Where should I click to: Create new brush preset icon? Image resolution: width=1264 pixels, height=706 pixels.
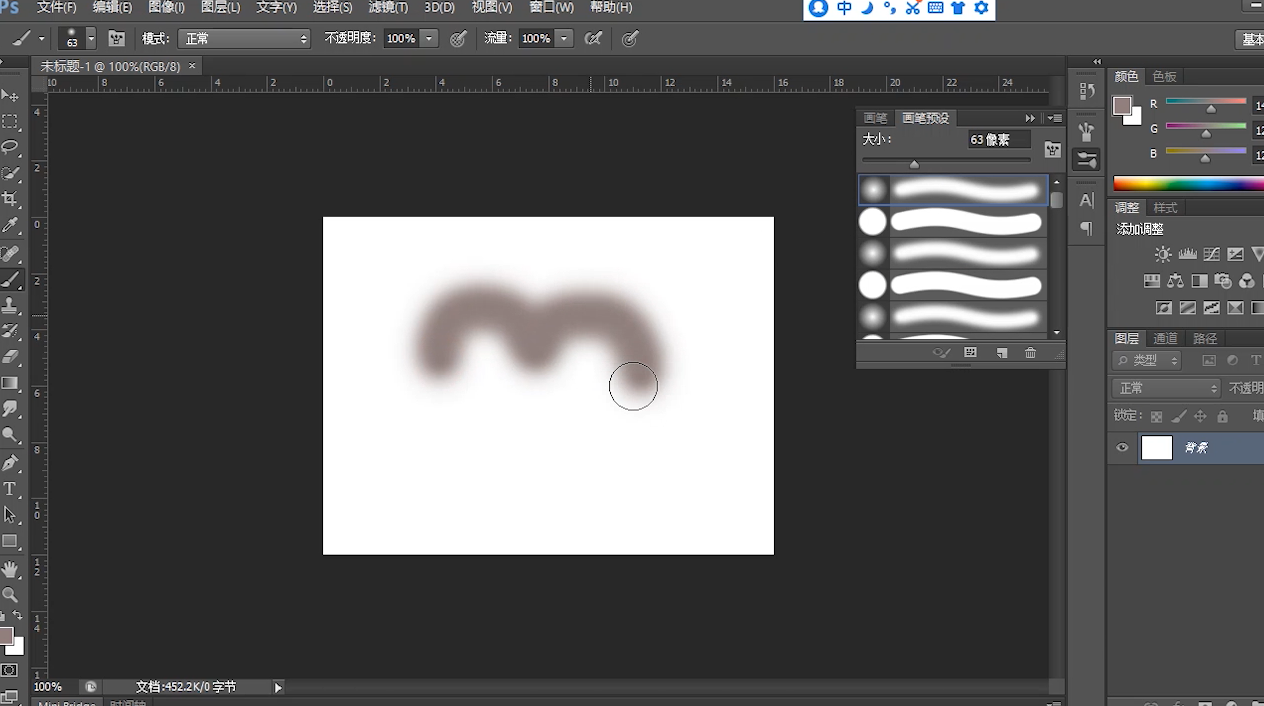tap(1001, 353)
